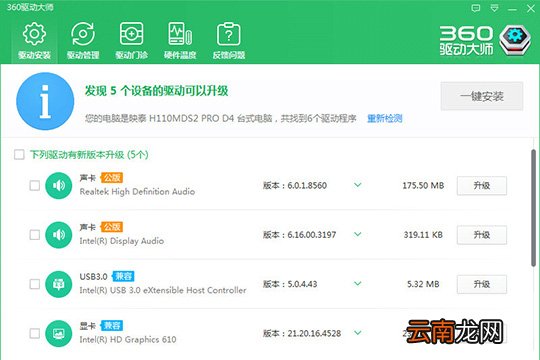The image size is (540, 360).
Task: Click the 版本：6.0.1.8560 text
Action: tap(295, 186)
